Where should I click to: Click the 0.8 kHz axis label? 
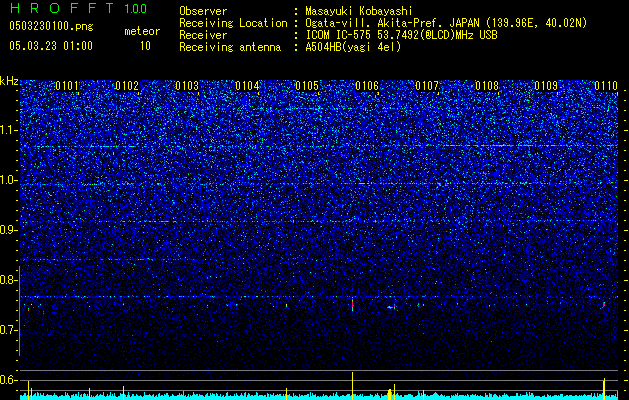[9, 280]
